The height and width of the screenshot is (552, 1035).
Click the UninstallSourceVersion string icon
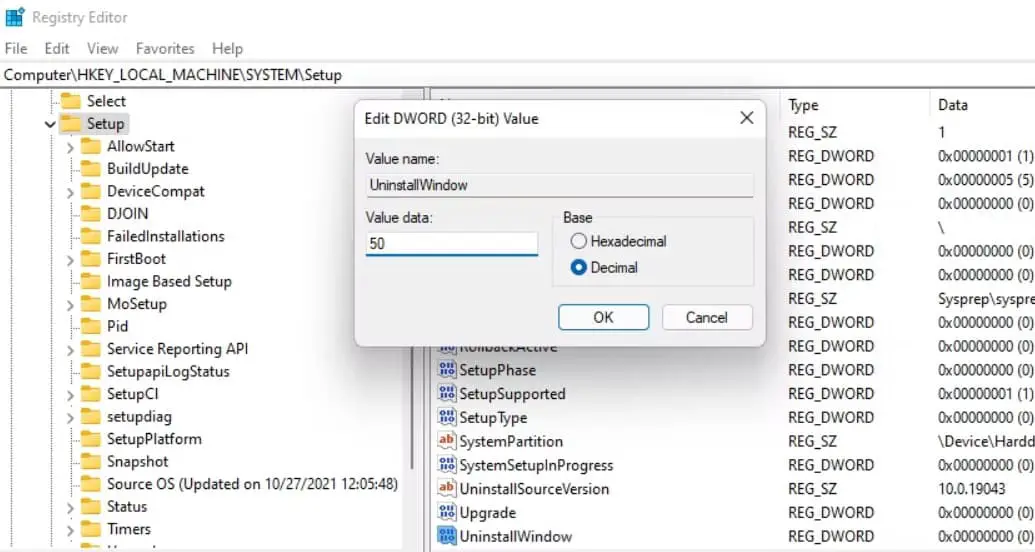tap(447, 489)
